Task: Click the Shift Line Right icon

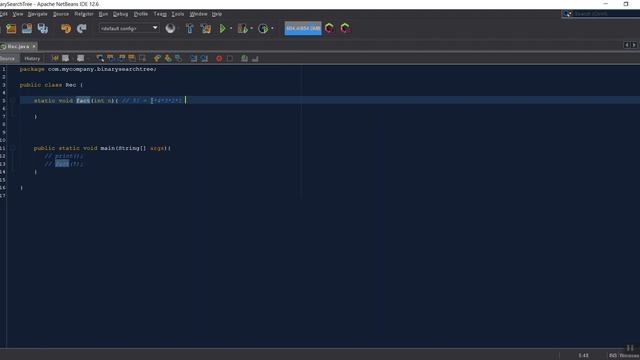Action: coord(204,58)
